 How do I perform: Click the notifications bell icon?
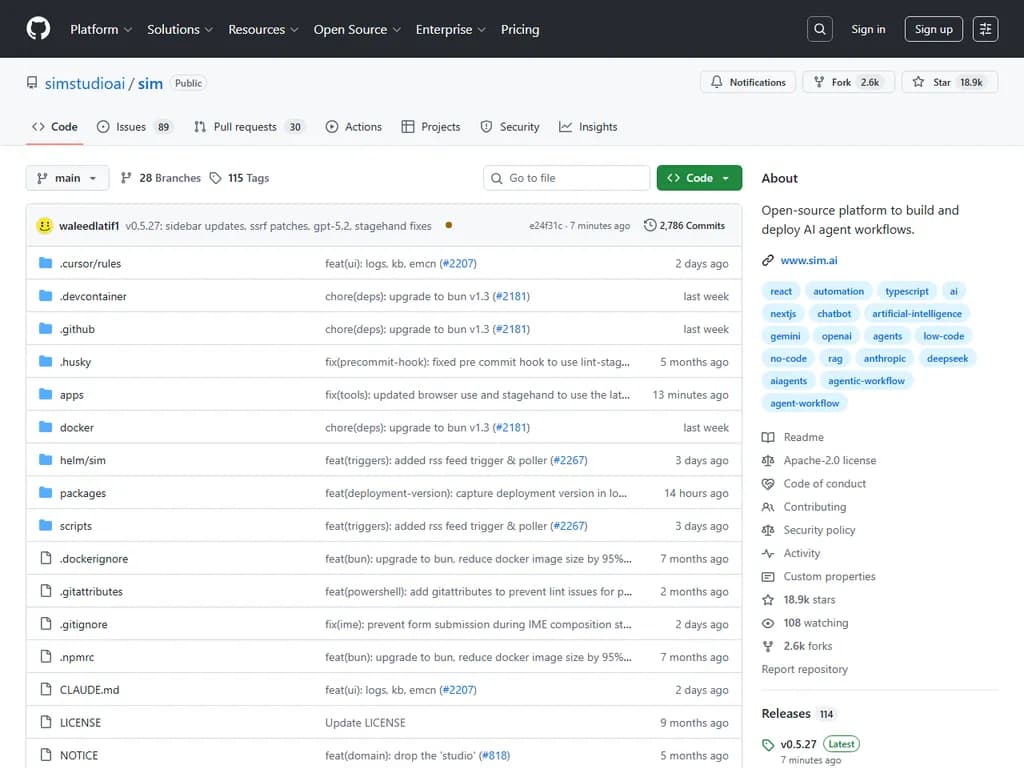click(x=718, y=81)
